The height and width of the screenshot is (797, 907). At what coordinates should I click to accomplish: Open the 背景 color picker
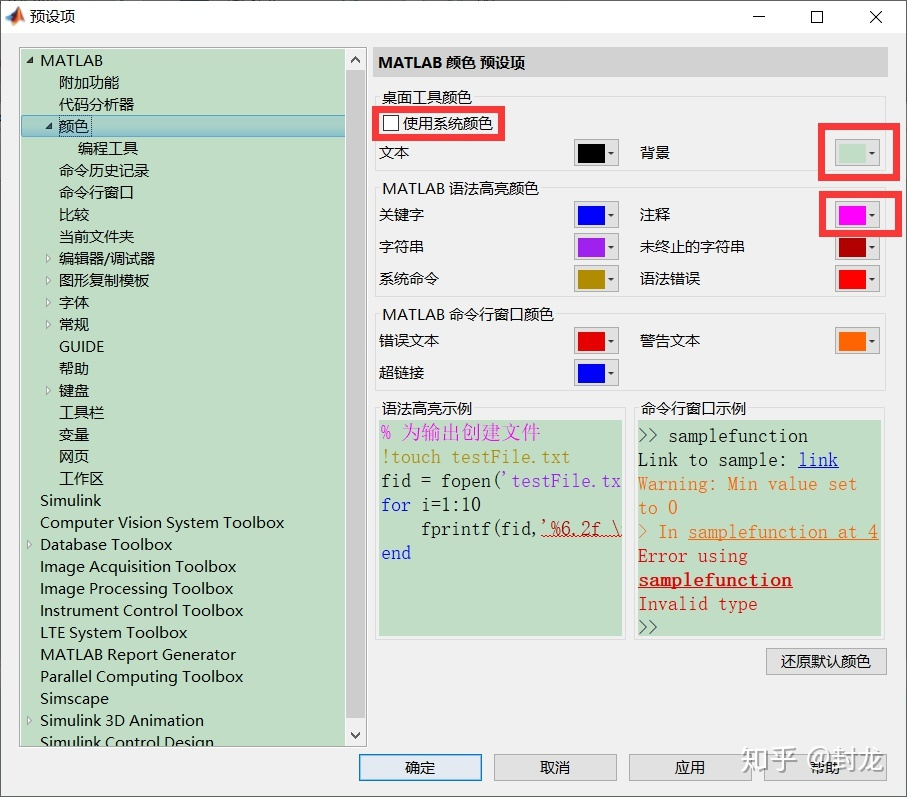pos(857,153)
